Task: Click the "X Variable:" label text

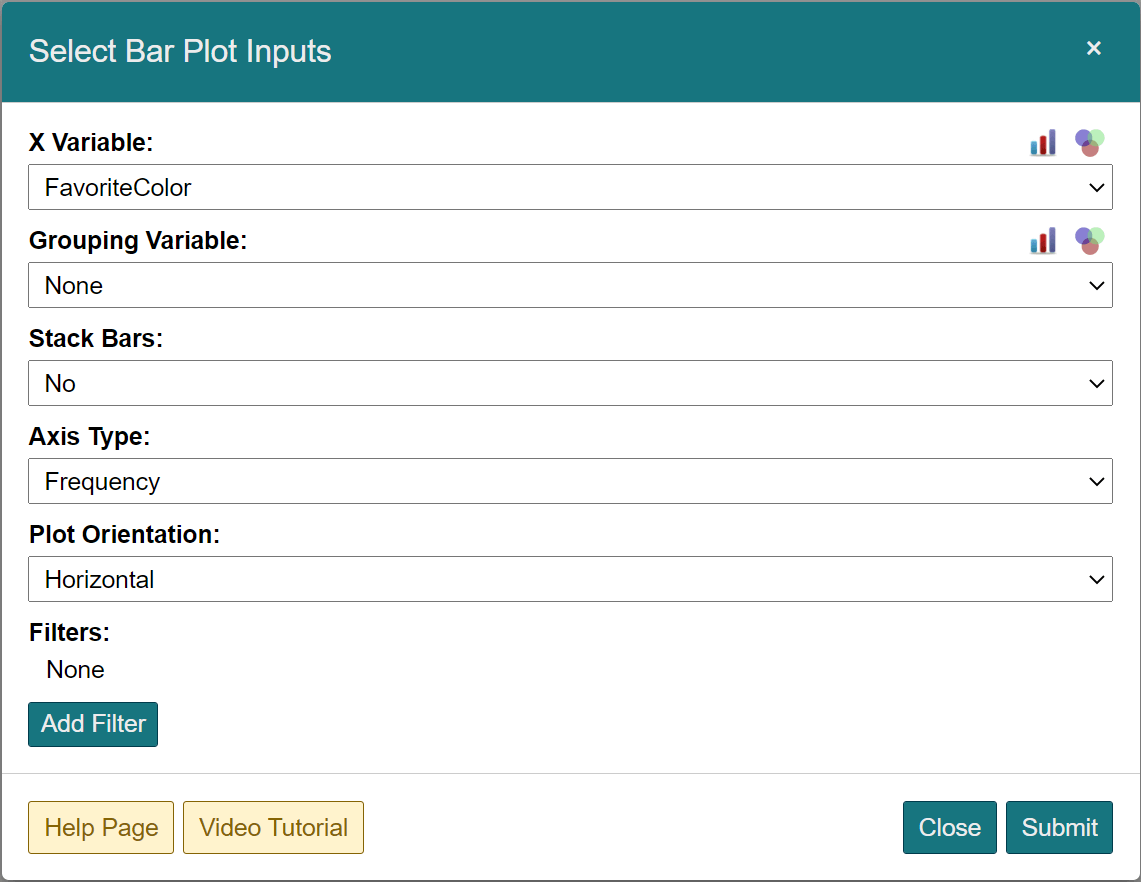Action: 91,143
